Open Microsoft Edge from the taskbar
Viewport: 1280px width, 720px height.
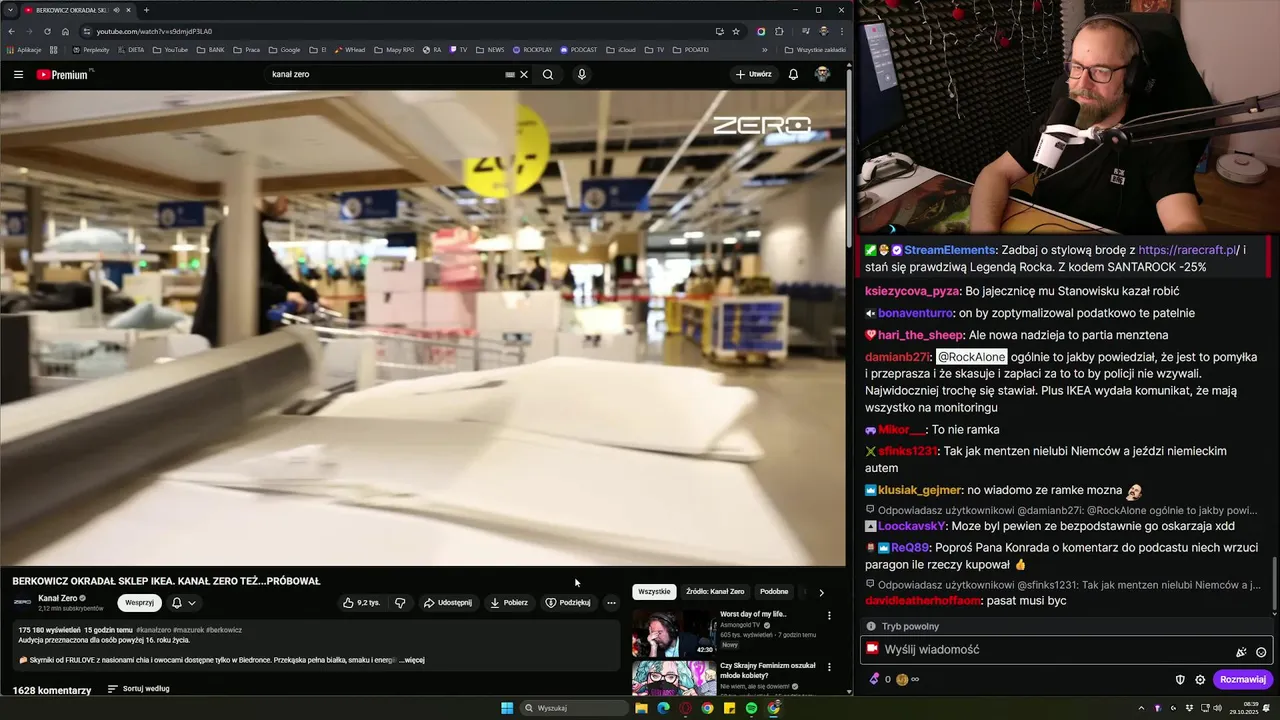663,708
